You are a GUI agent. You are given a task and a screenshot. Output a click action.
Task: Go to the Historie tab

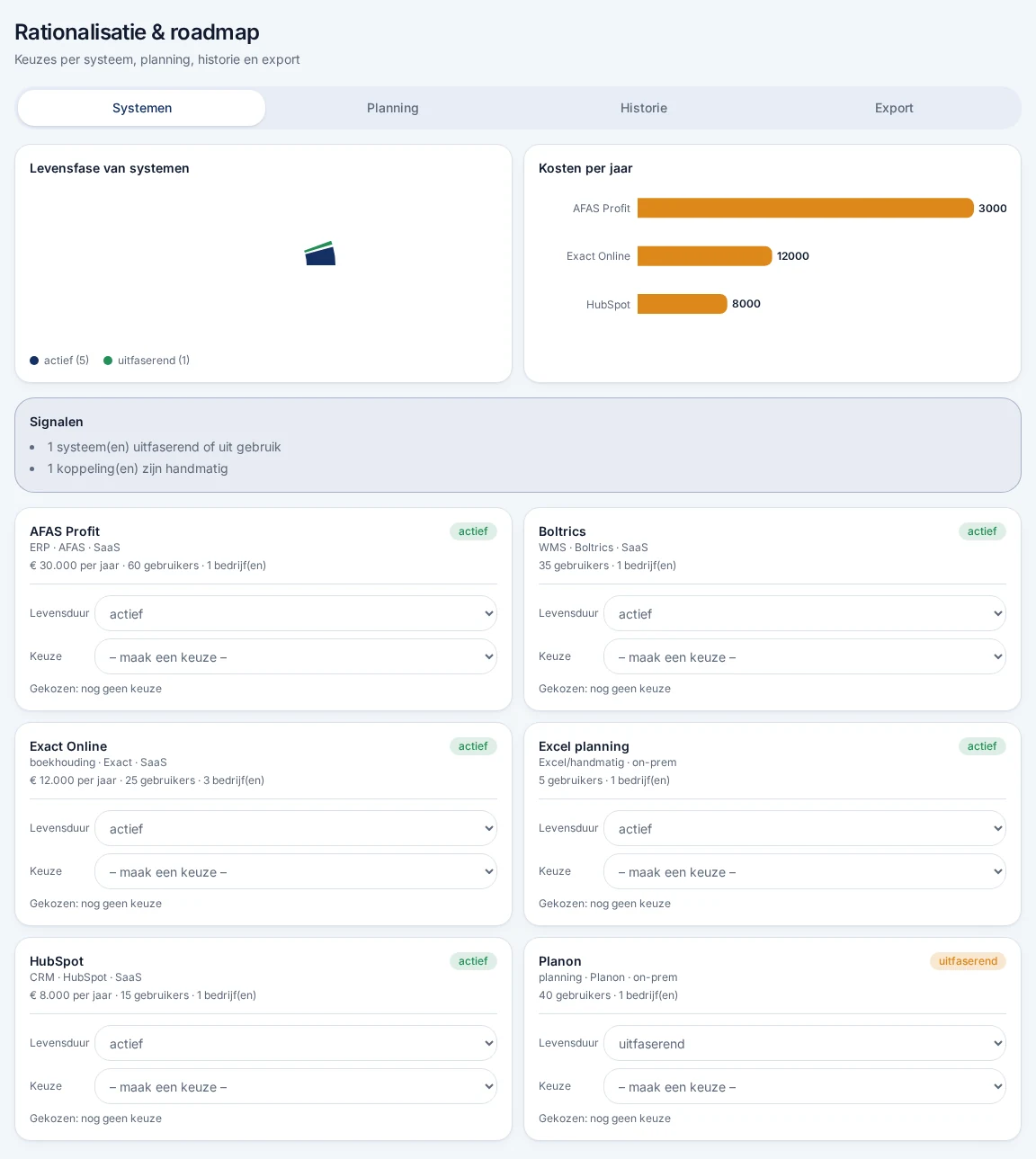(644, 108)
